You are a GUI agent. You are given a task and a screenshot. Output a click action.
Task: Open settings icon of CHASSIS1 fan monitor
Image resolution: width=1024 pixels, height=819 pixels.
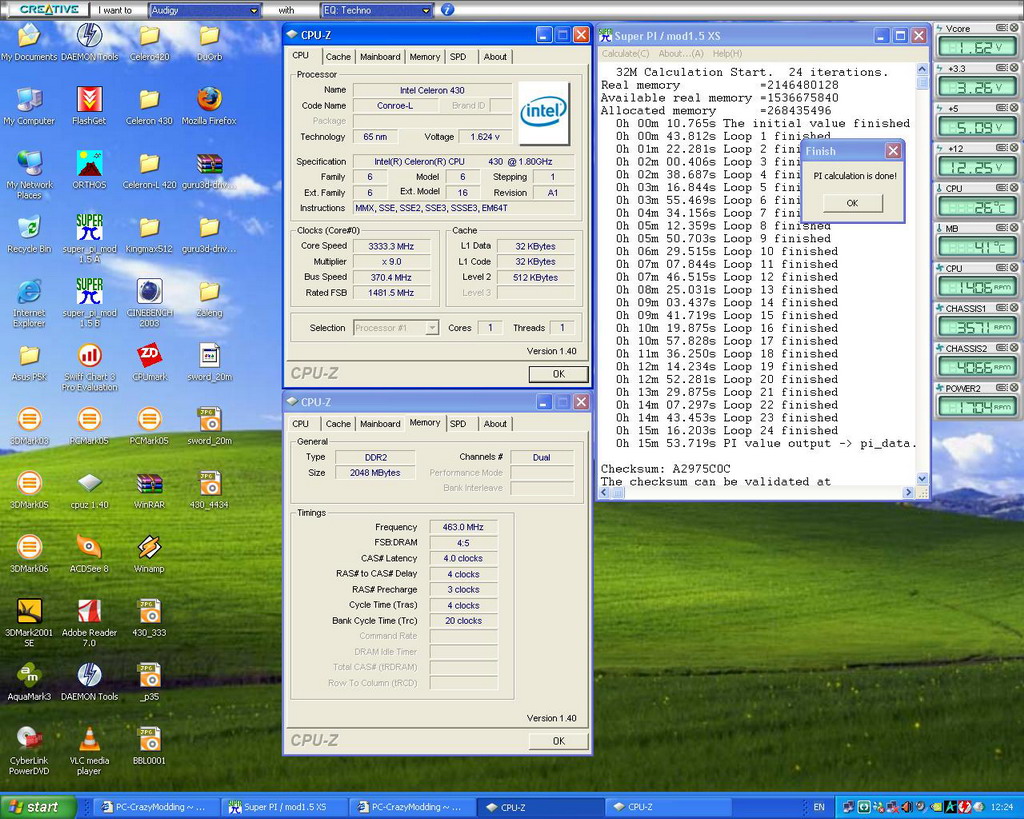click(1002, 308)
